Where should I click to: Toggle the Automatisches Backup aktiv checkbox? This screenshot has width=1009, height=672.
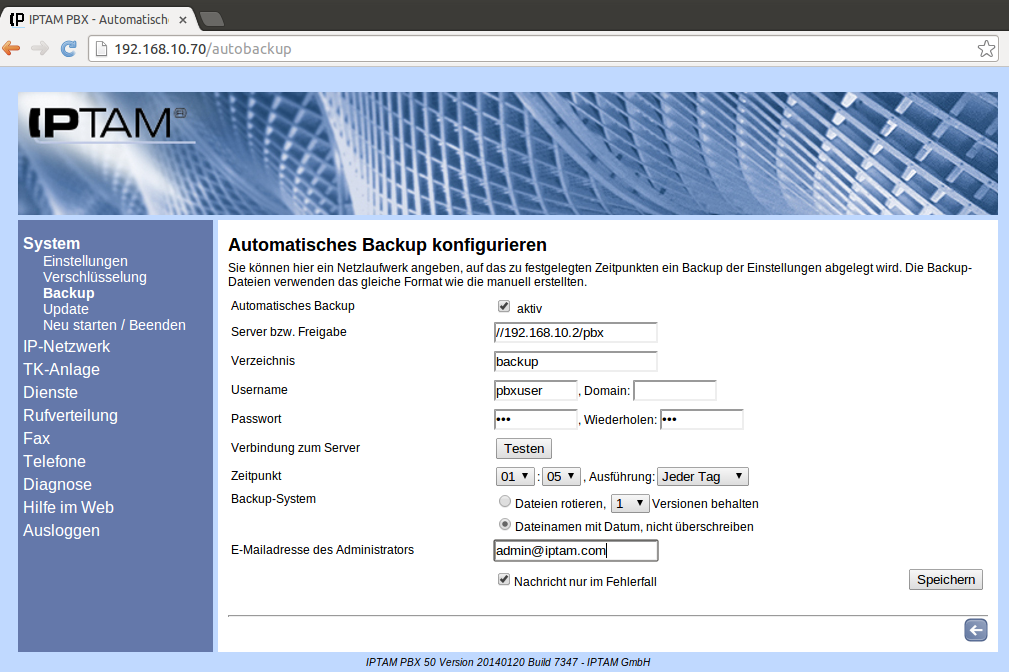(x=504, y=307)
